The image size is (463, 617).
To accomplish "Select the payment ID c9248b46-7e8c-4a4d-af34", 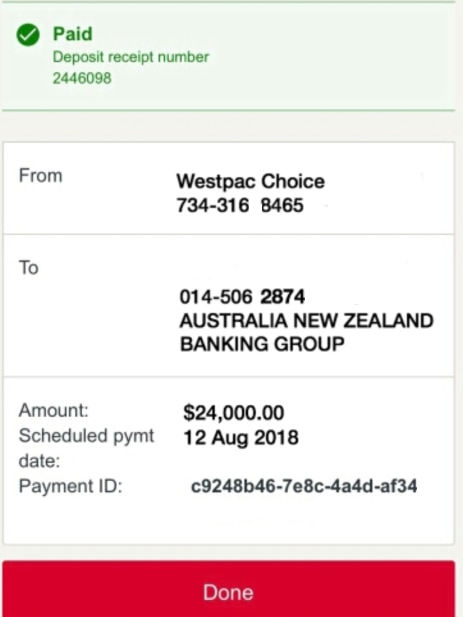I will (x=304, y=486).
